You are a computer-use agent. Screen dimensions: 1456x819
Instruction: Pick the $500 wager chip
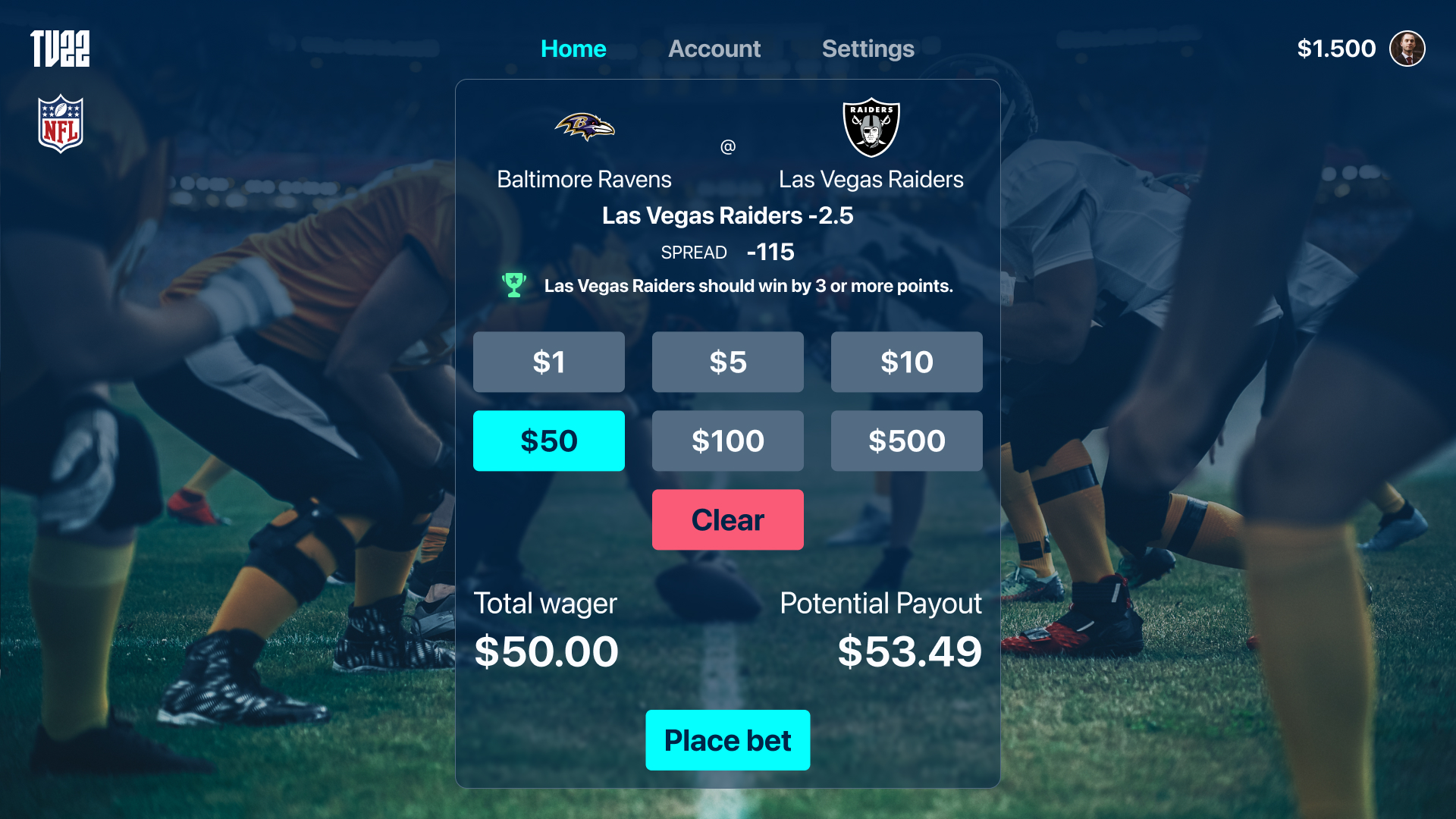click(907, 441)
